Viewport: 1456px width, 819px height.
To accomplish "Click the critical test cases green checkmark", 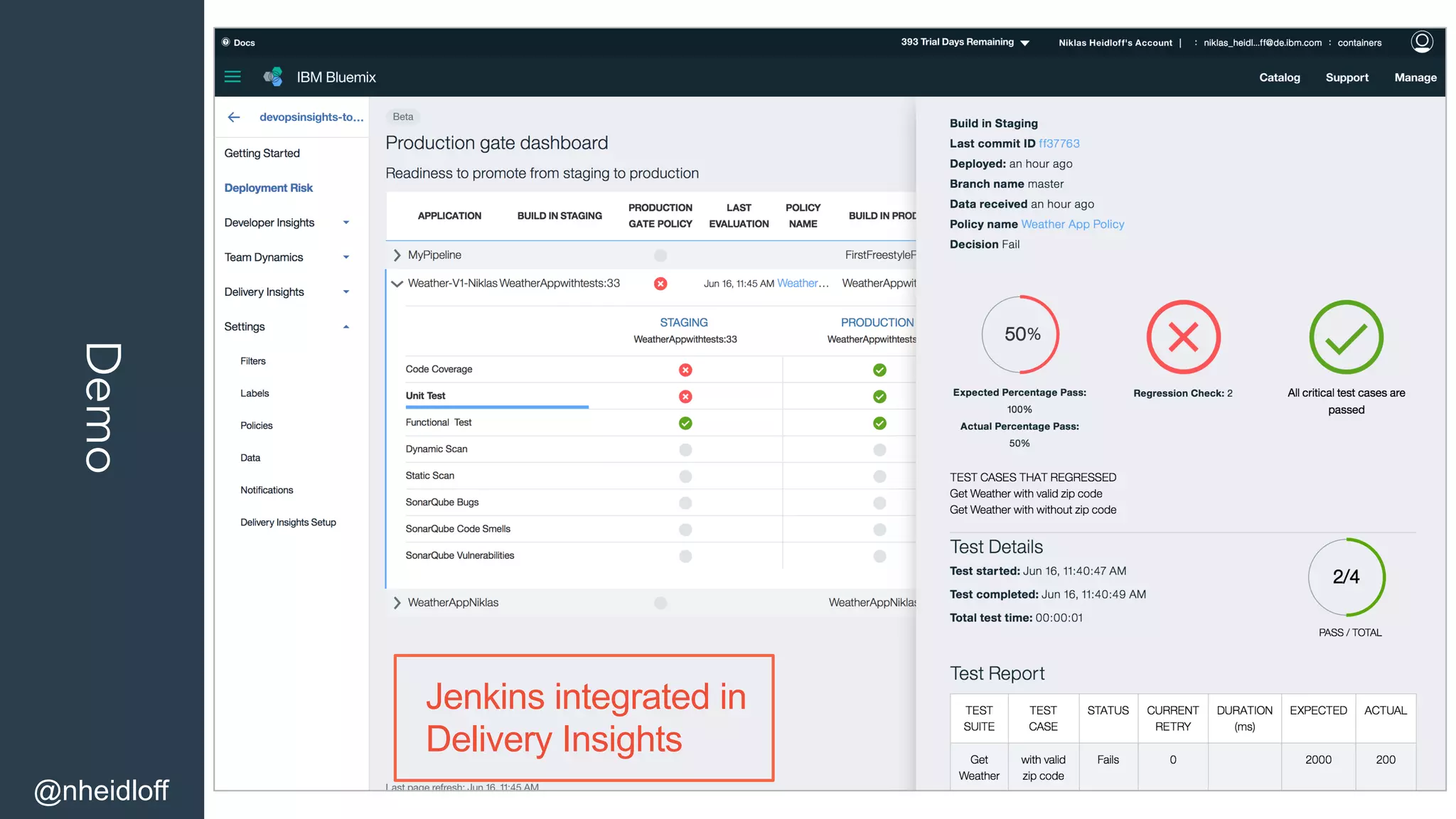I will (x=1347, y=337).
